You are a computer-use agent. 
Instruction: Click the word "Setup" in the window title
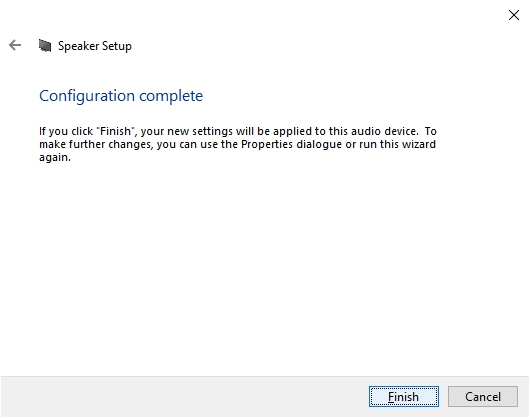click(117, 46)
